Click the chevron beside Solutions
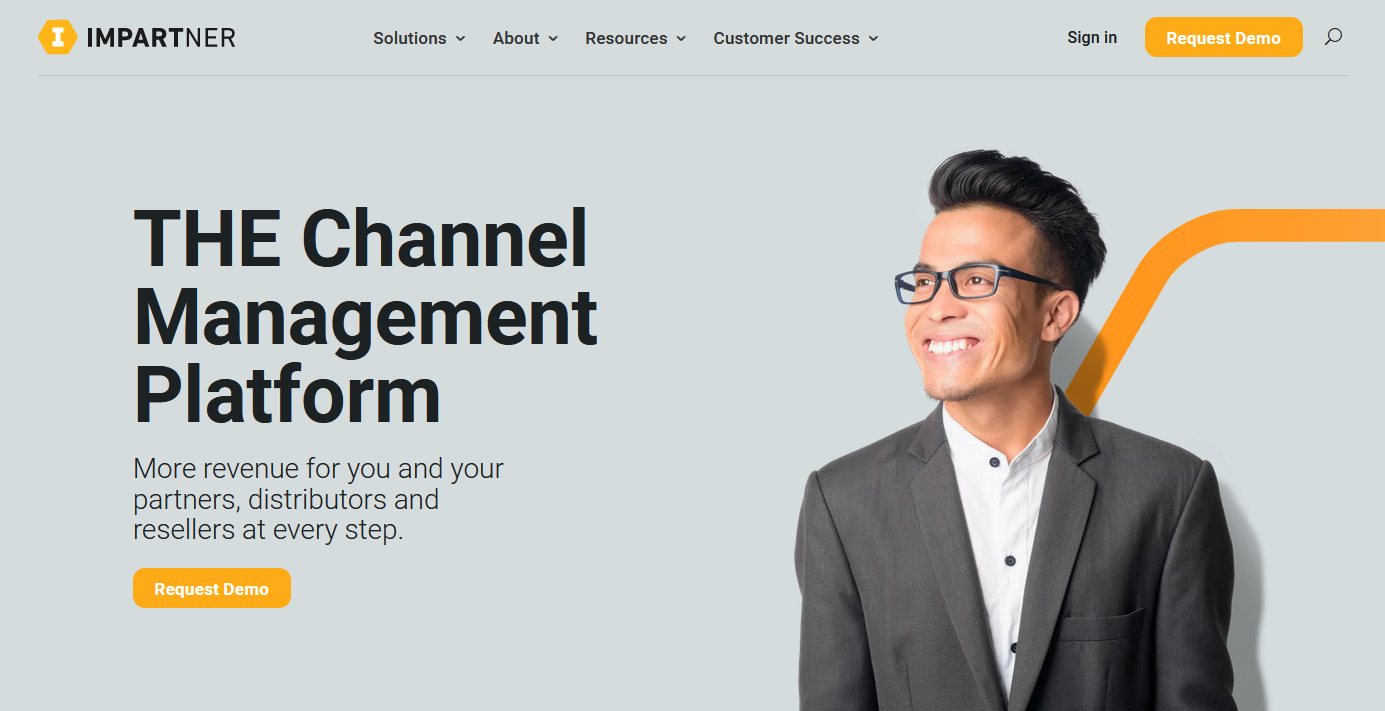 point(461,38)
